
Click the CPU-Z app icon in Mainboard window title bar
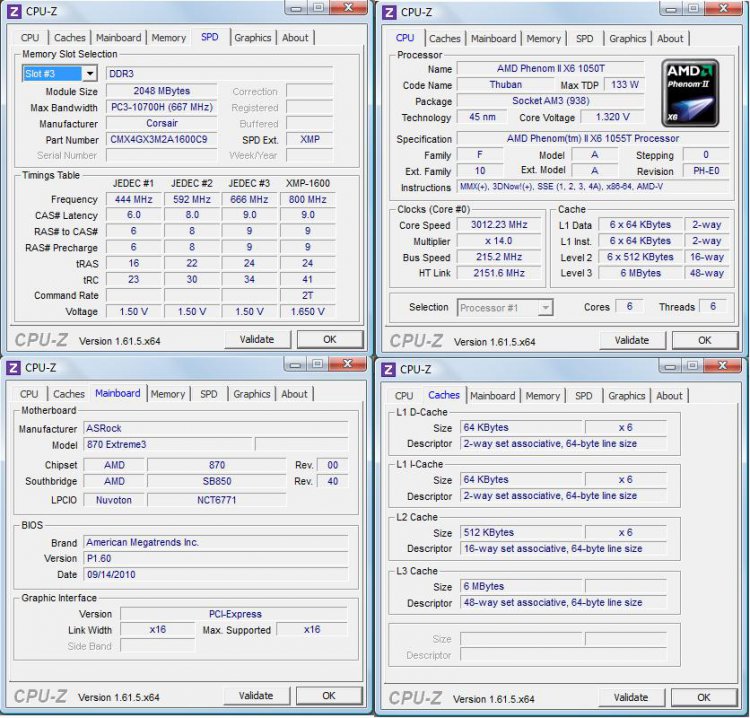(13, 367)
